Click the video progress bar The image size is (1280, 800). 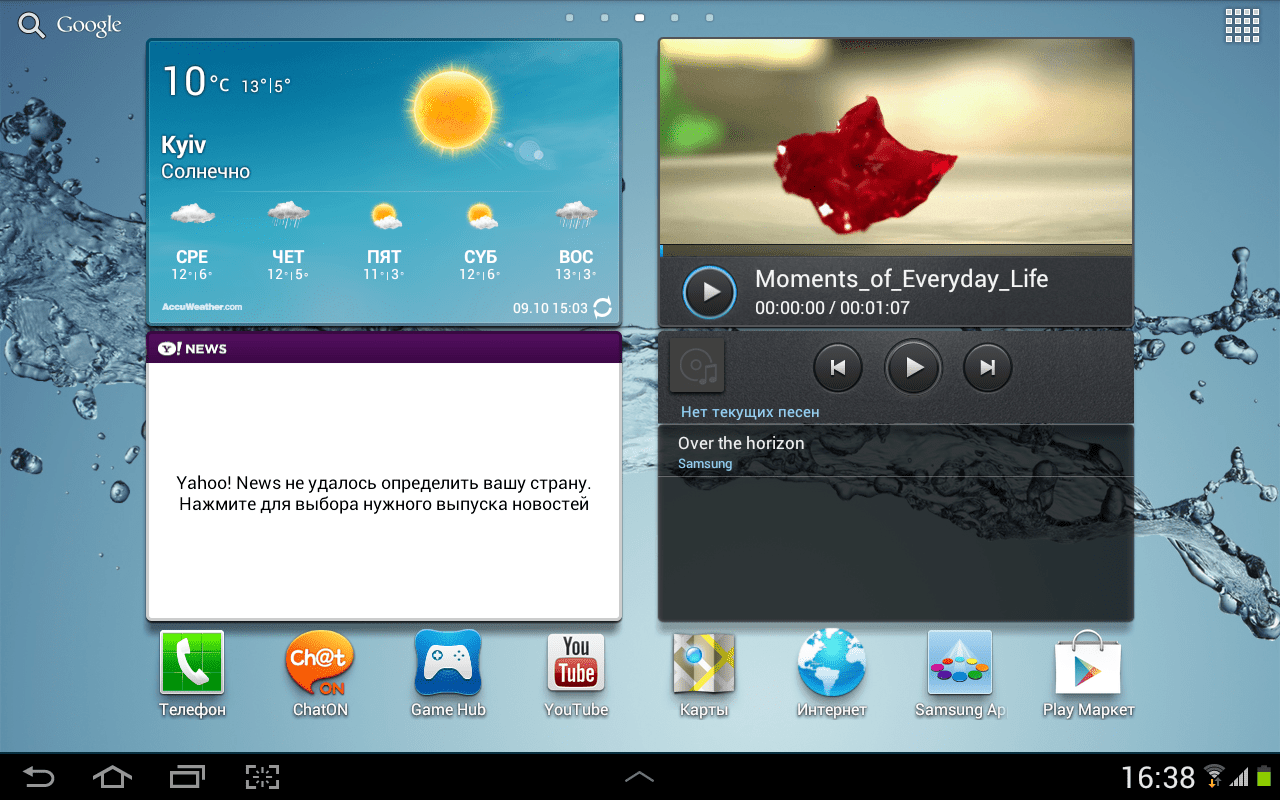(896, 250)
